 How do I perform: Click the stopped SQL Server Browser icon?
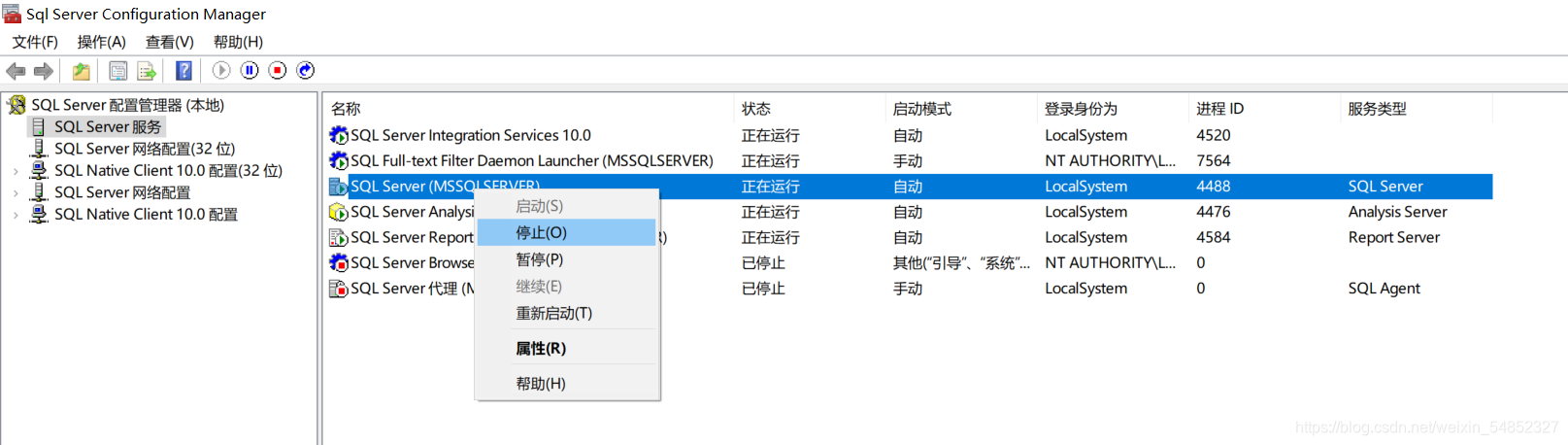[338, 262]
